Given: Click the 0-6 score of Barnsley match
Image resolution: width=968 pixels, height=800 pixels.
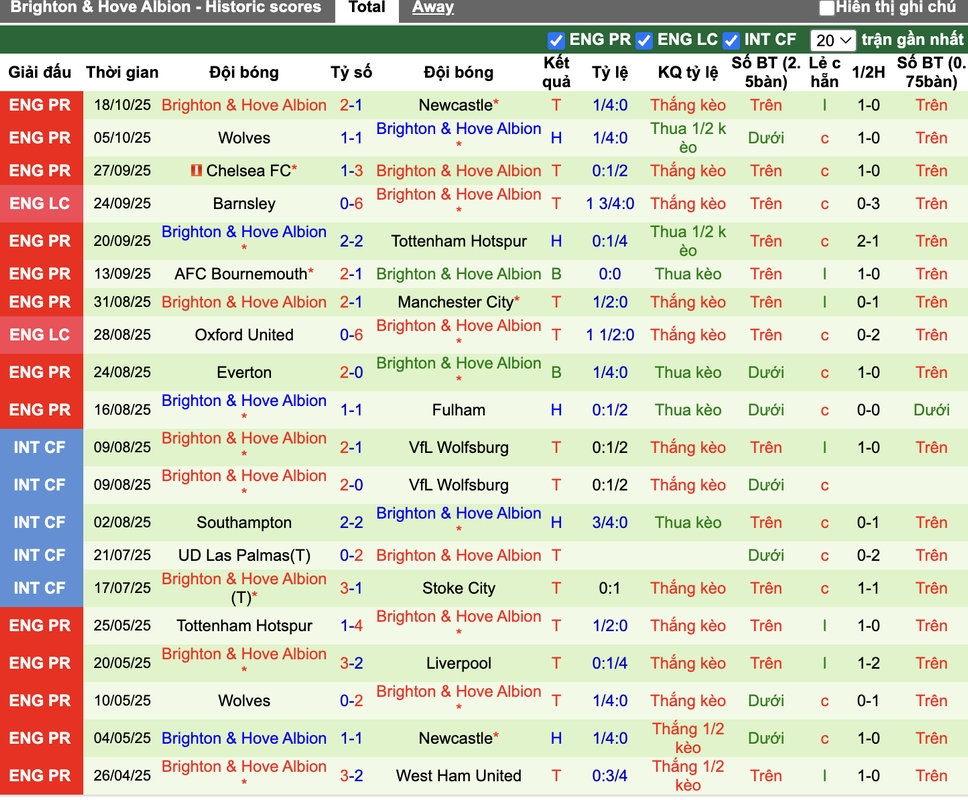Looking at the screenshot, I should [351, 204].
